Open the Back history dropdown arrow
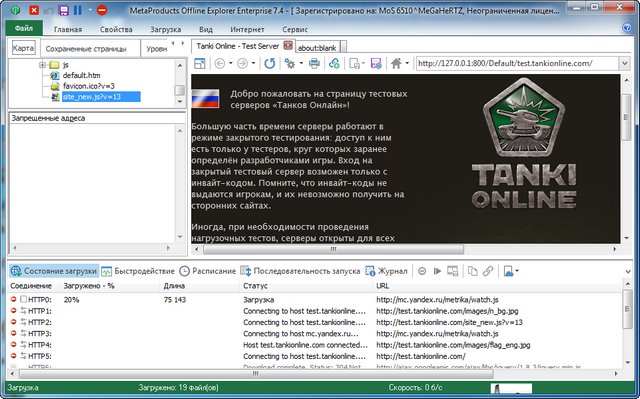The image size is (640, 399). click(x=230, y=64)
